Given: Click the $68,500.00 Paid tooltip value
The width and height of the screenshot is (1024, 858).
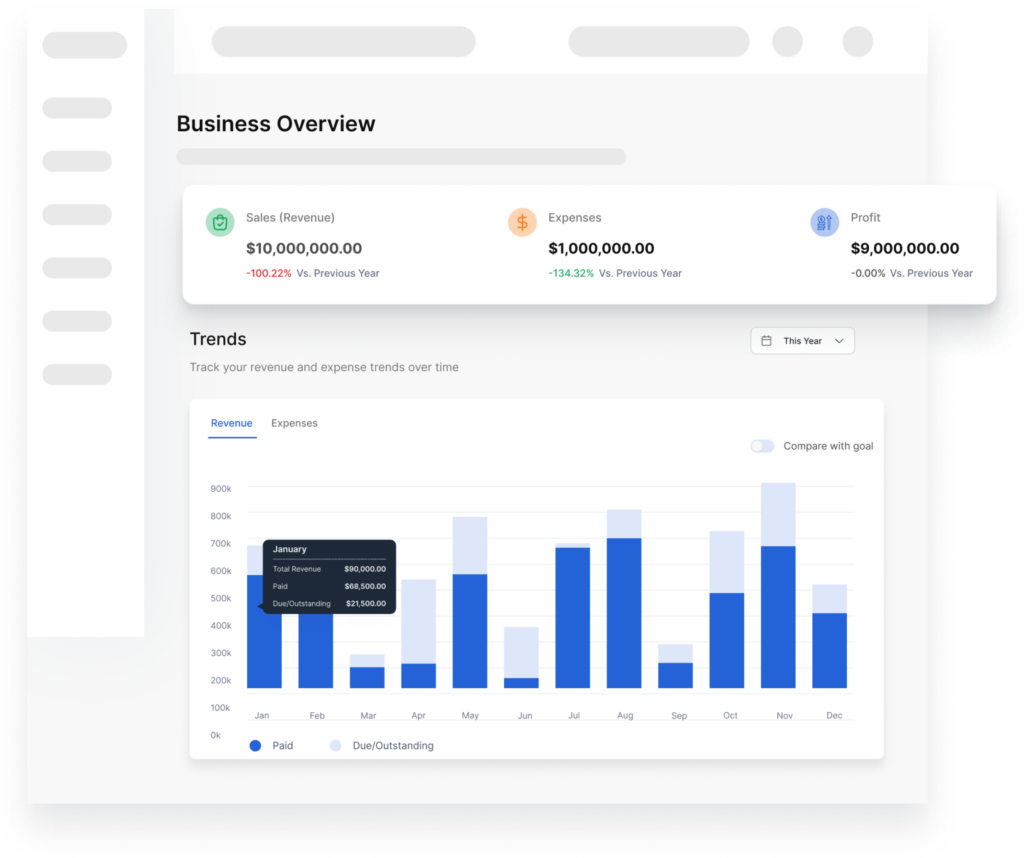Looking at the screenshot, I should point(365,586).
